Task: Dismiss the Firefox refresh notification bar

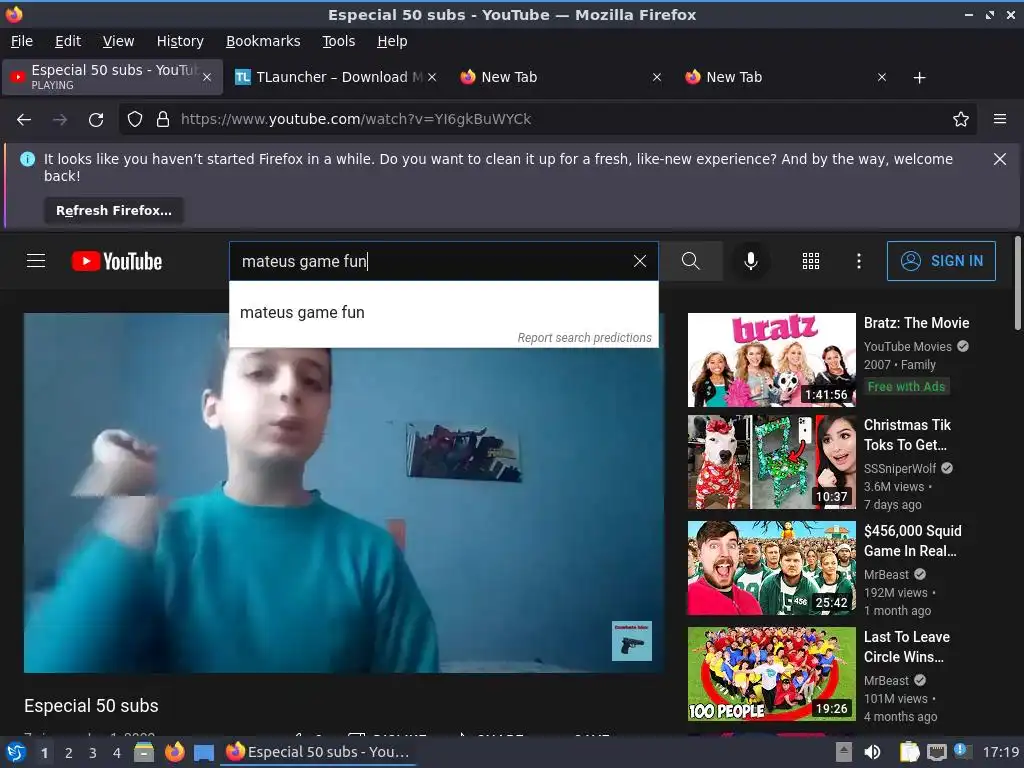Action: point(1000,159)
